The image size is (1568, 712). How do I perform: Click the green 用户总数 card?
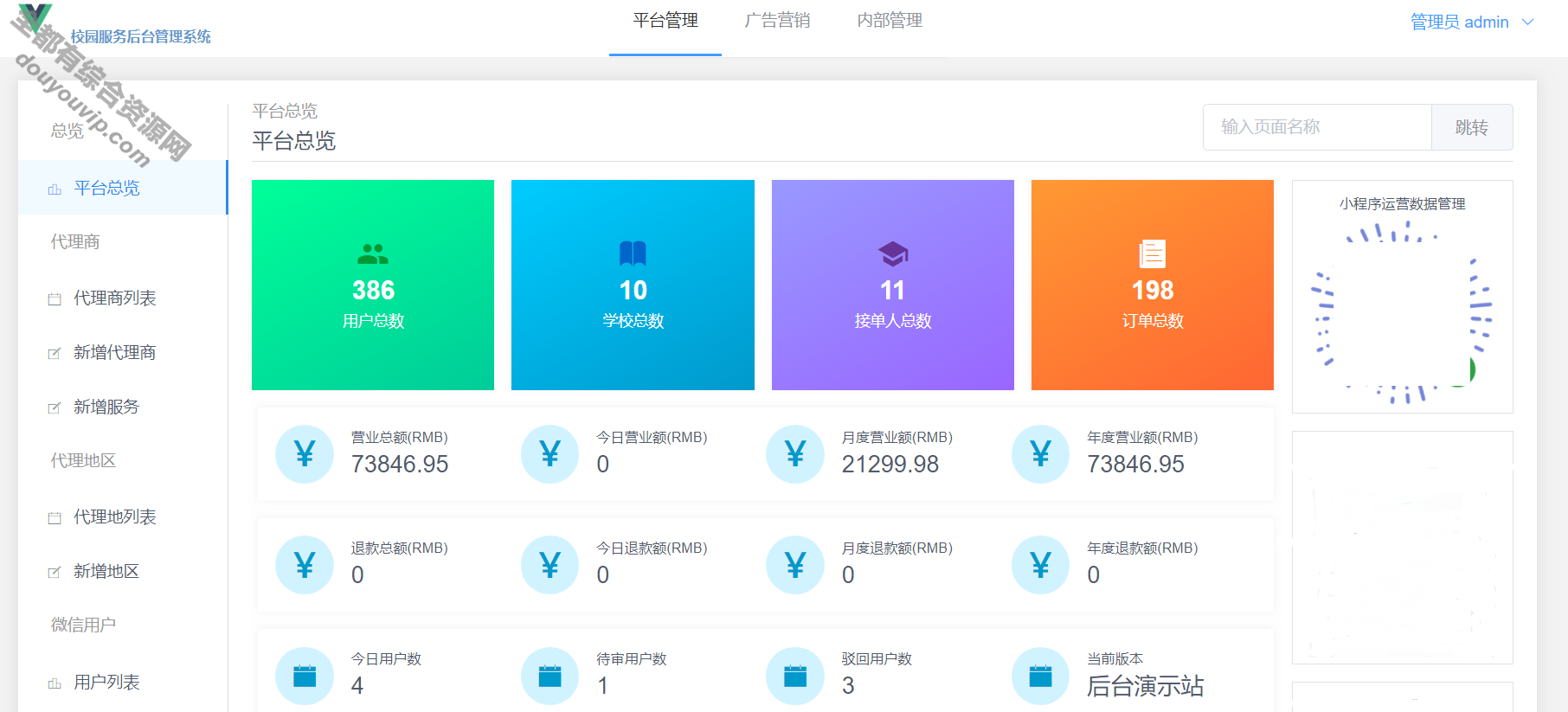(373, 285)
